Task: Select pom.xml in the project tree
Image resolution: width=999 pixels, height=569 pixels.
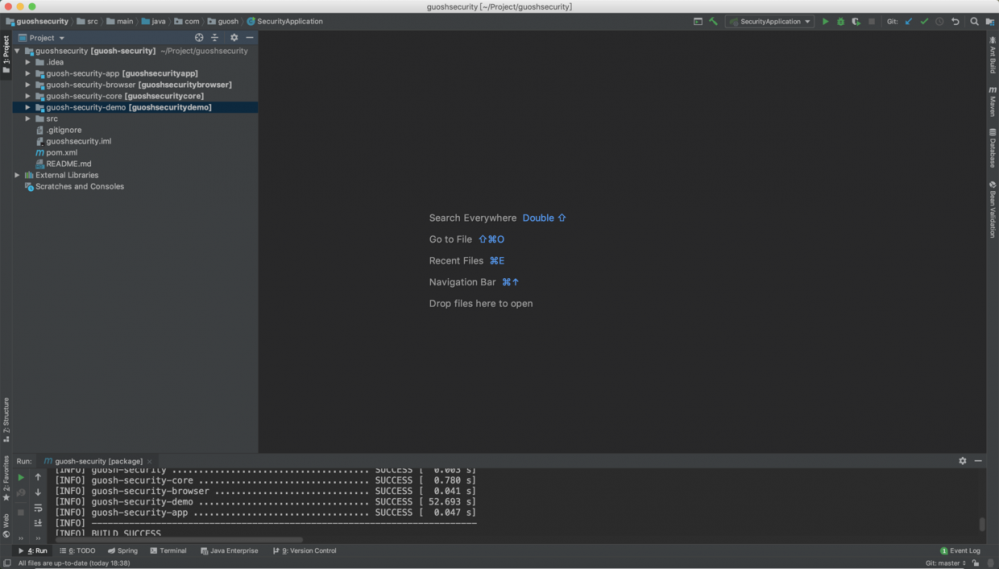Action: coord(61,152)
